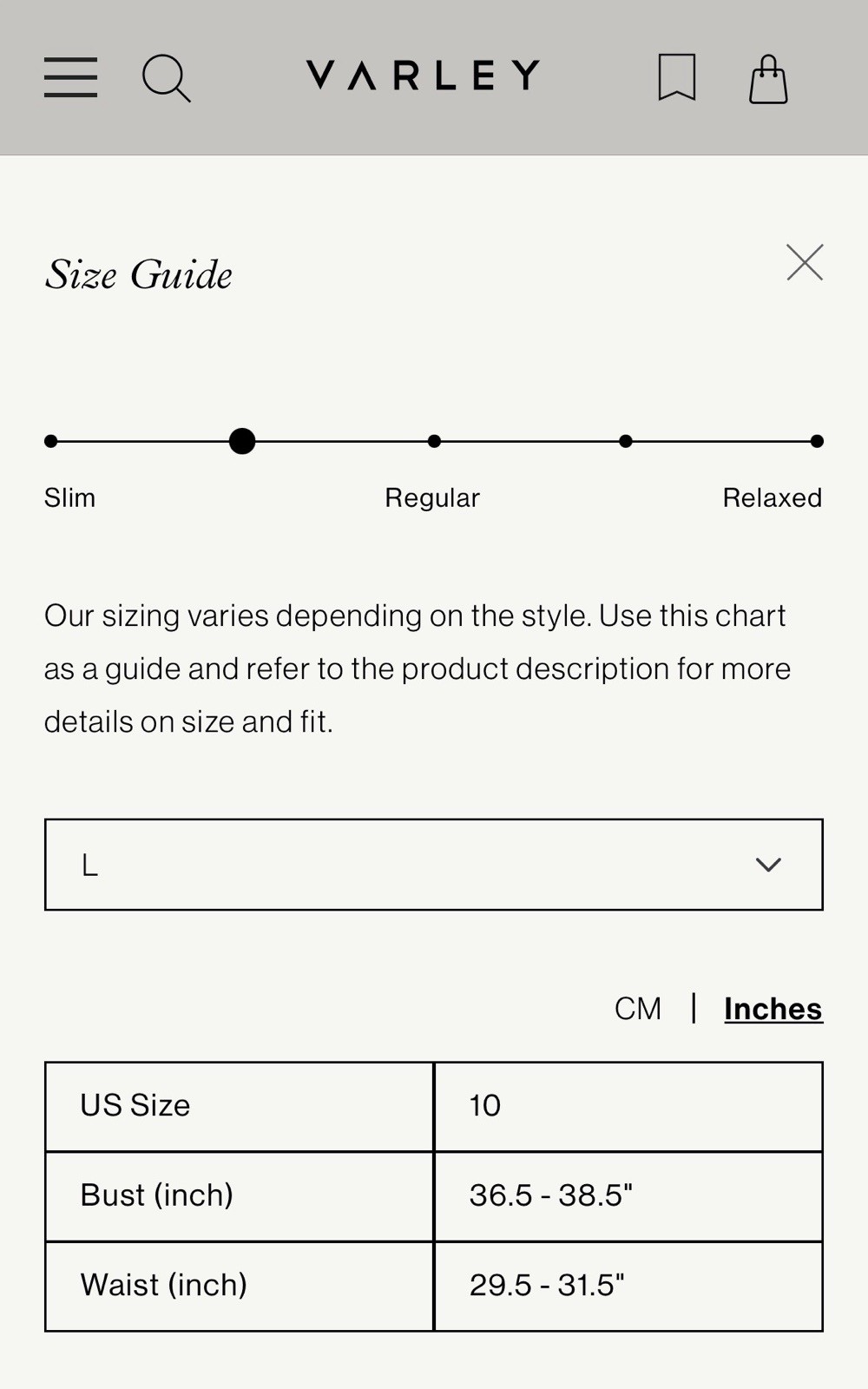Click the US Size value 10 cell
Screen dimensions: 868x1389
(628, 1107)
